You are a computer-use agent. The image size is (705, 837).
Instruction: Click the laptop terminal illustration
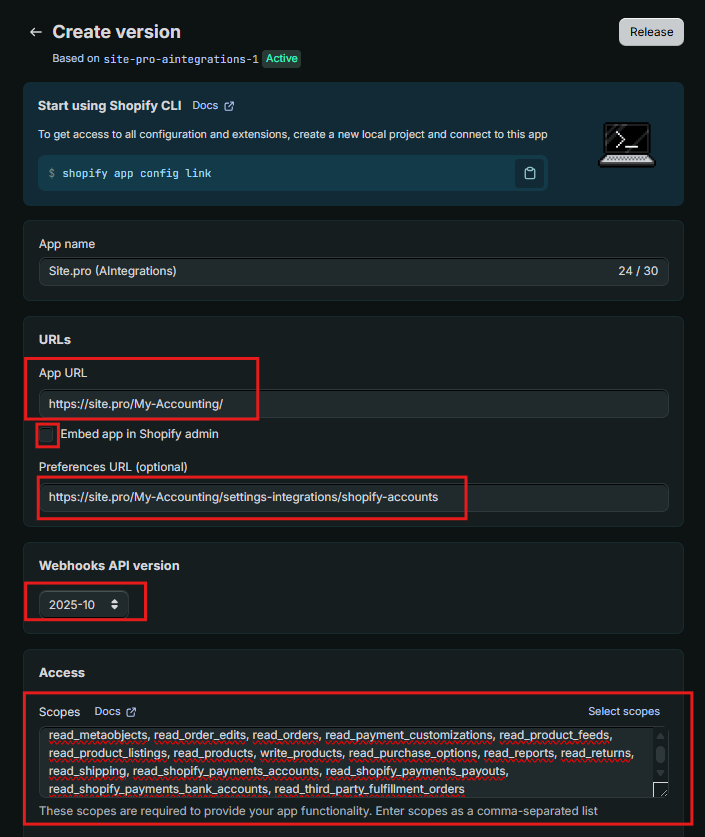tap(627, 145)
